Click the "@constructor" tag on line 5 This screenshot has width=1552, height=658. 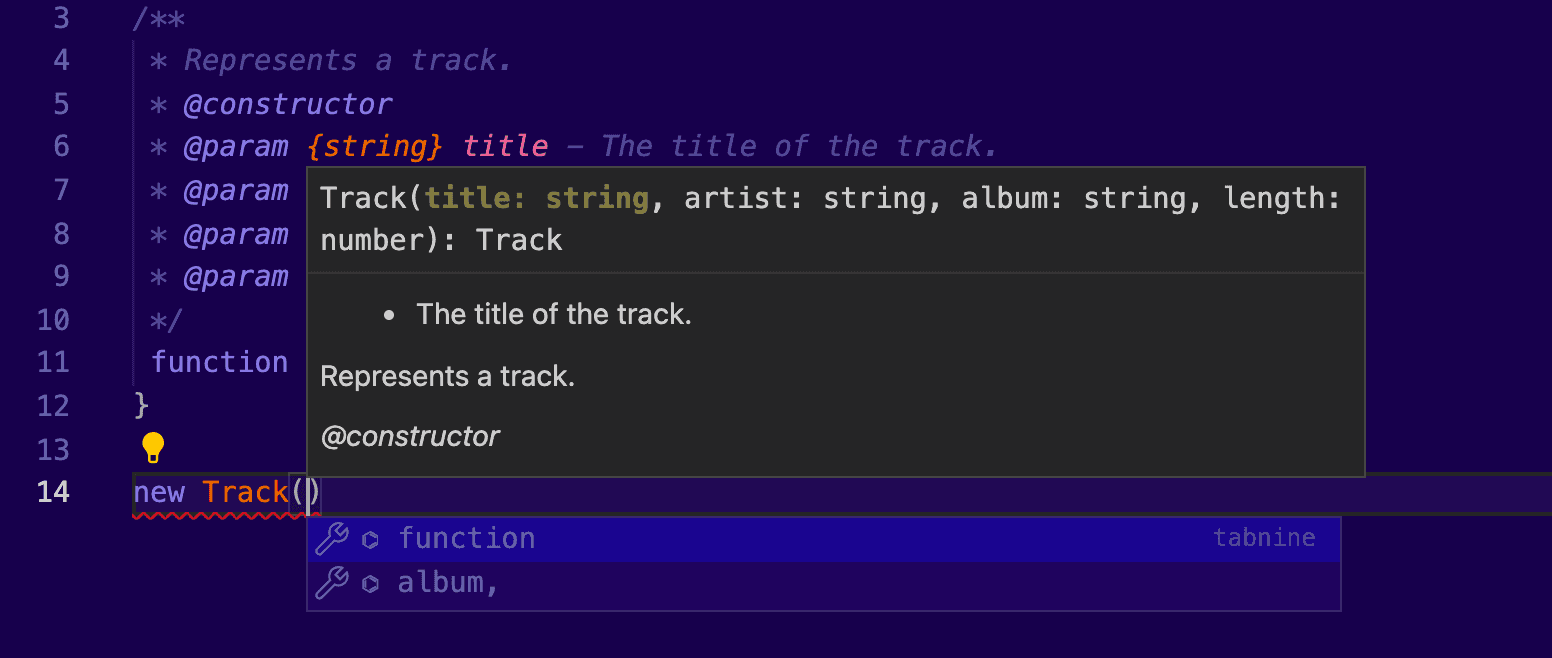click(x=288, y=104)
